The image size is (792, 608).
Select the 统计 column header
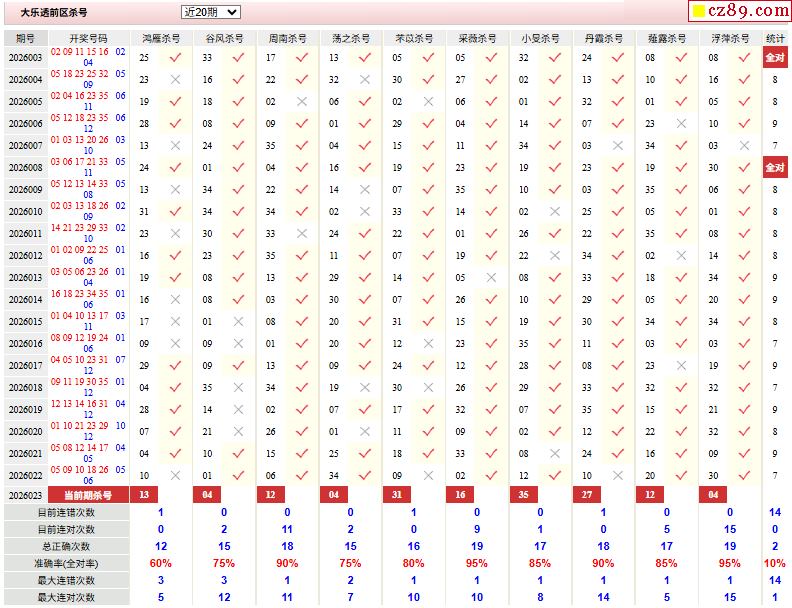[x=775, y=37]
